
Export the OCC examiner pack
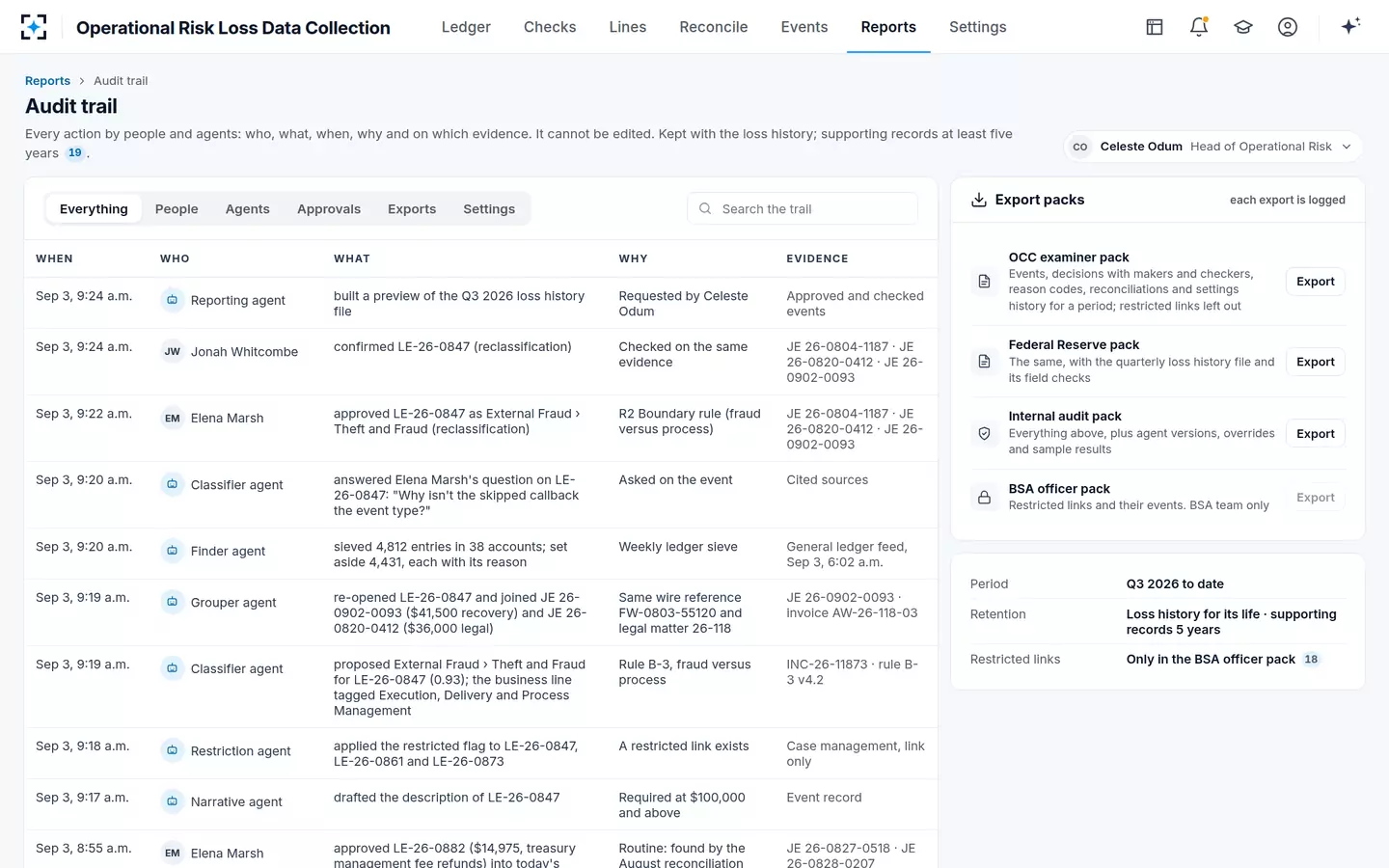coord(1316,282)
